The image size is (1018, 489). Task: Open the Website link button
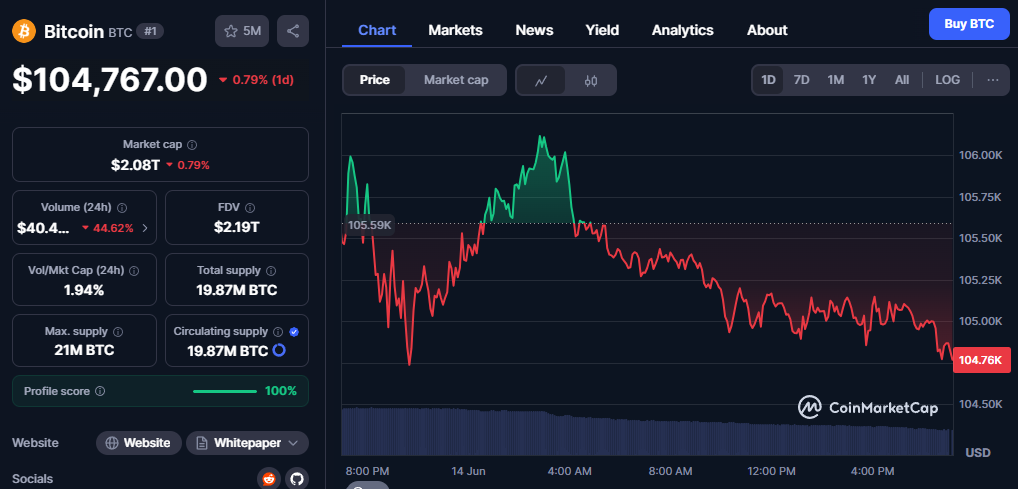139,443
